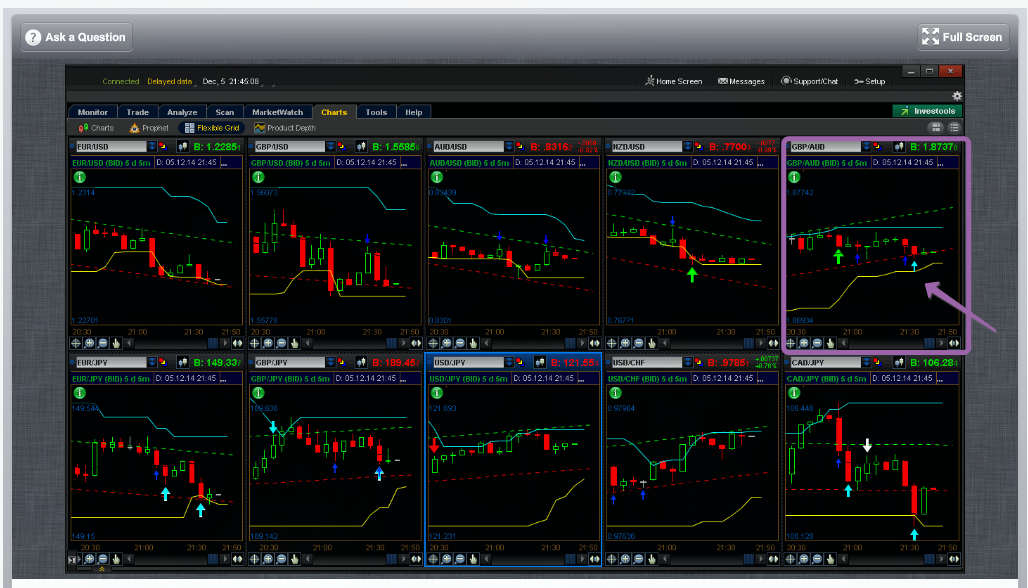
Task: Zoom out on the GBP/JPY chart
Action: 280,559
